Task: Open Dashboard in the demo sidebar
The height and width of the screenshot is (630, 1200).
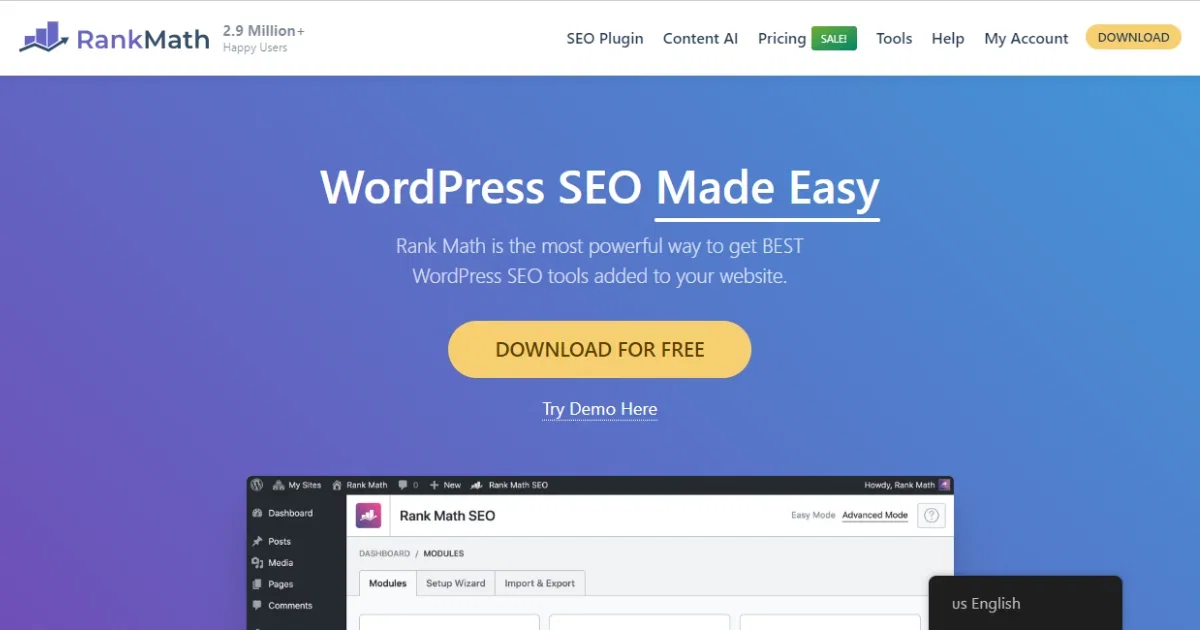Action: (x=283, y=513)
